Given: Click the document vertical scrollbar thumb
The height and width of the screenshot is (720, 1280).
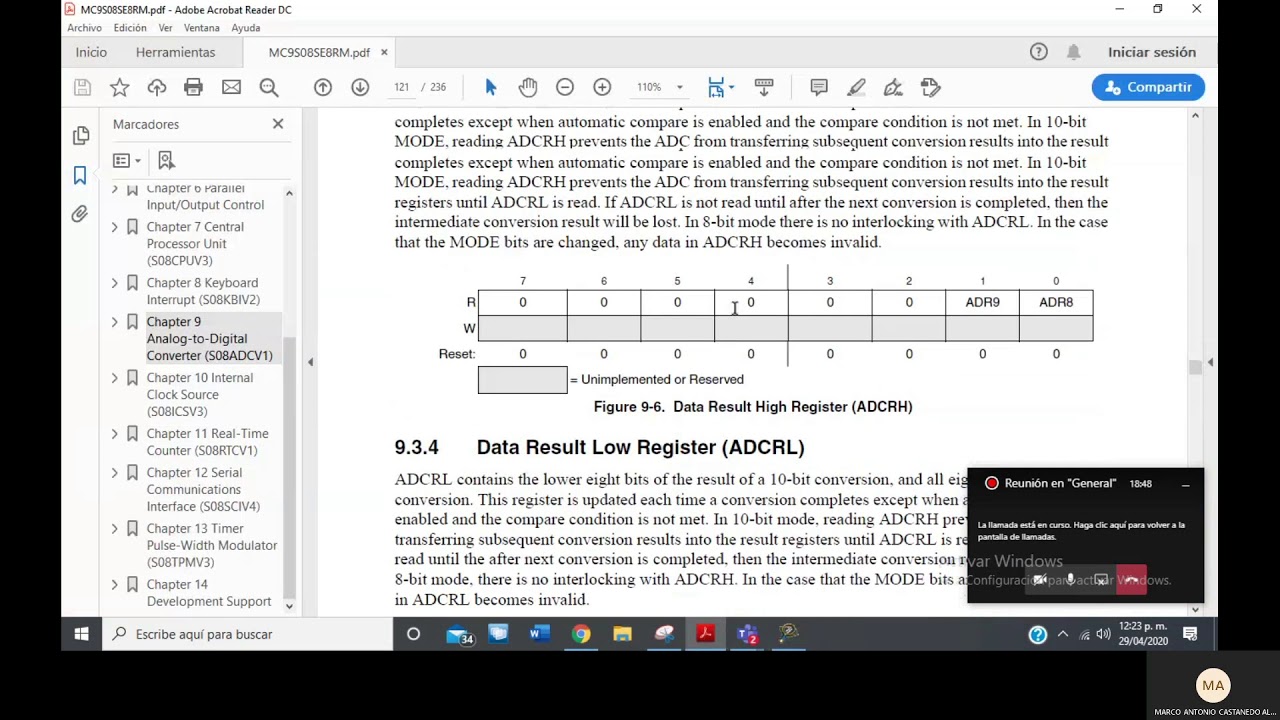Looking at the screenshot, I should (x=1195, y=367).
